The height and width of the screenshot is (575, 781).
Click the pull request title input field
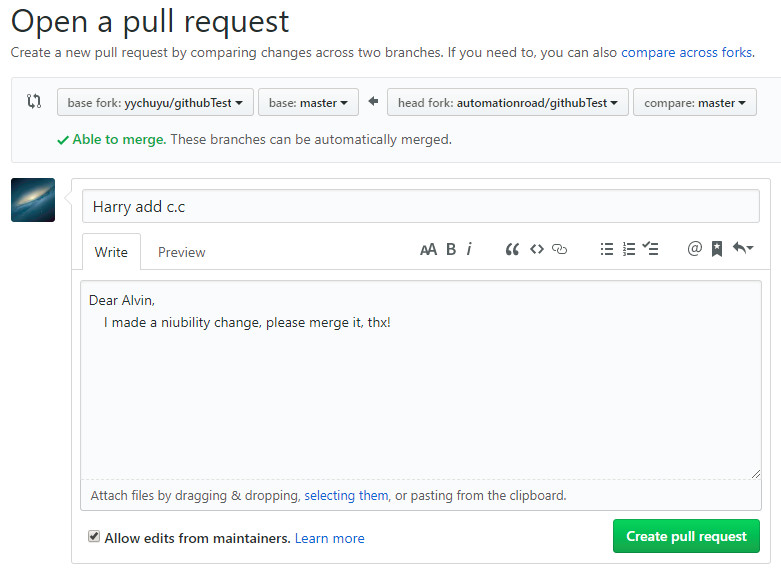[x=420, y=207]
